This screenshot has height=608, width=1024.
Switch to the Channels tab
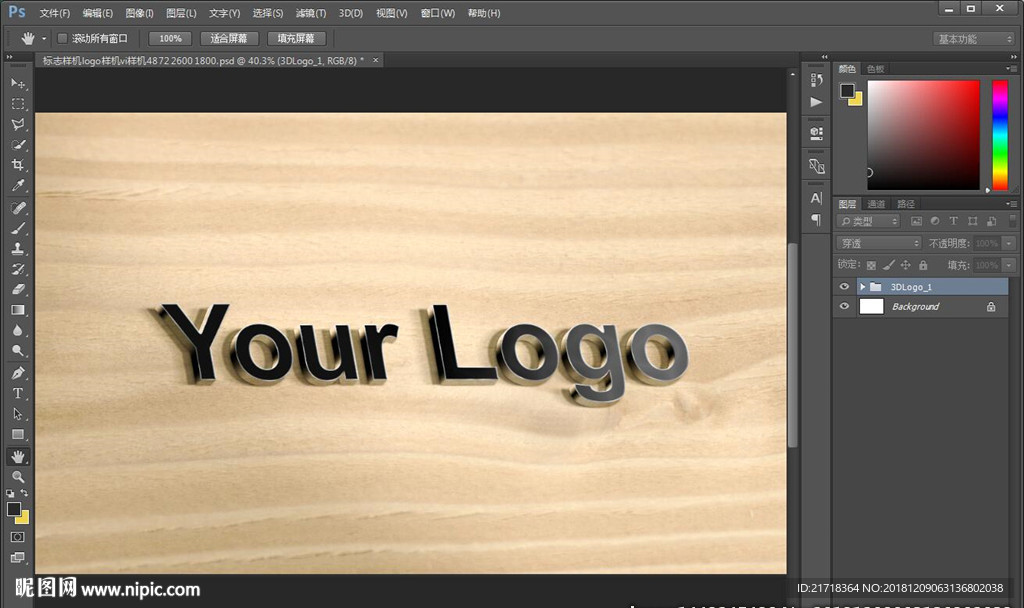point(876,204)
